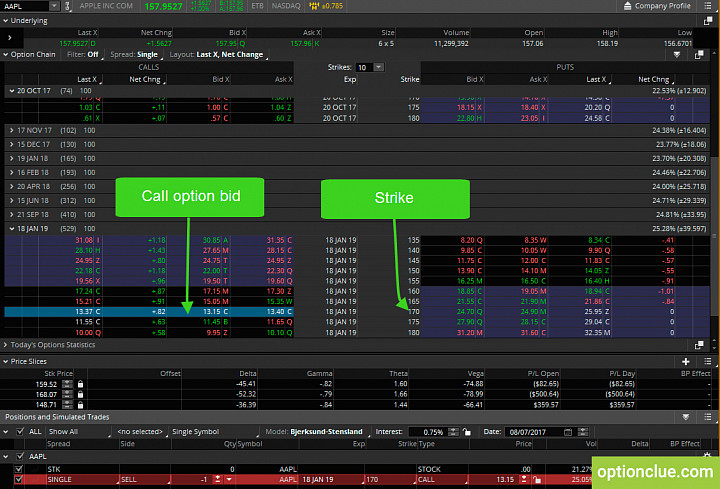Uncheck the AAPL group checkbox
This screenshot has height=489, width=720.
click(20, 456)
